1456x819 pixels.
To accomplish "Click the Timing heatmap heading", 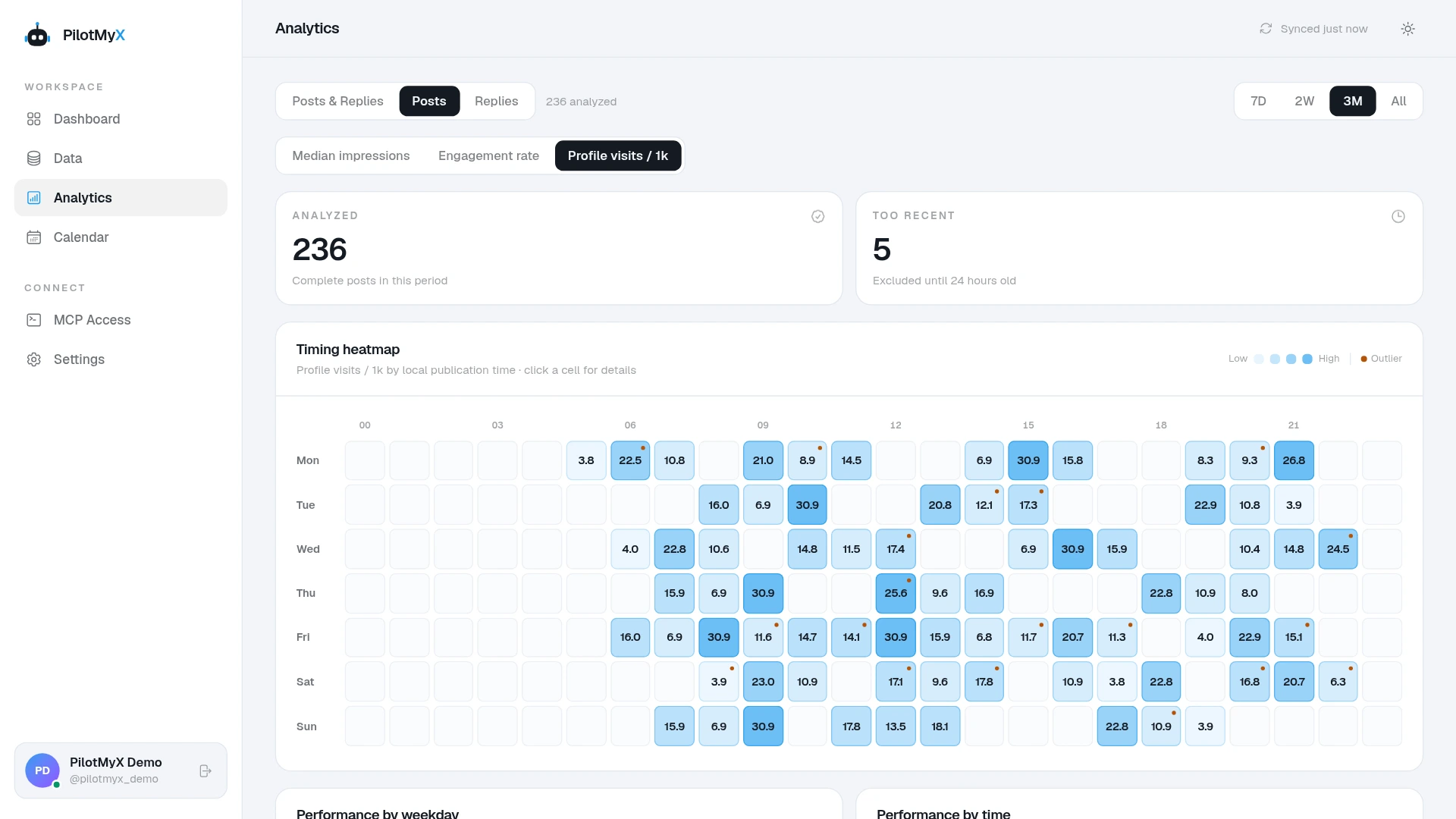I will point(348,350).
